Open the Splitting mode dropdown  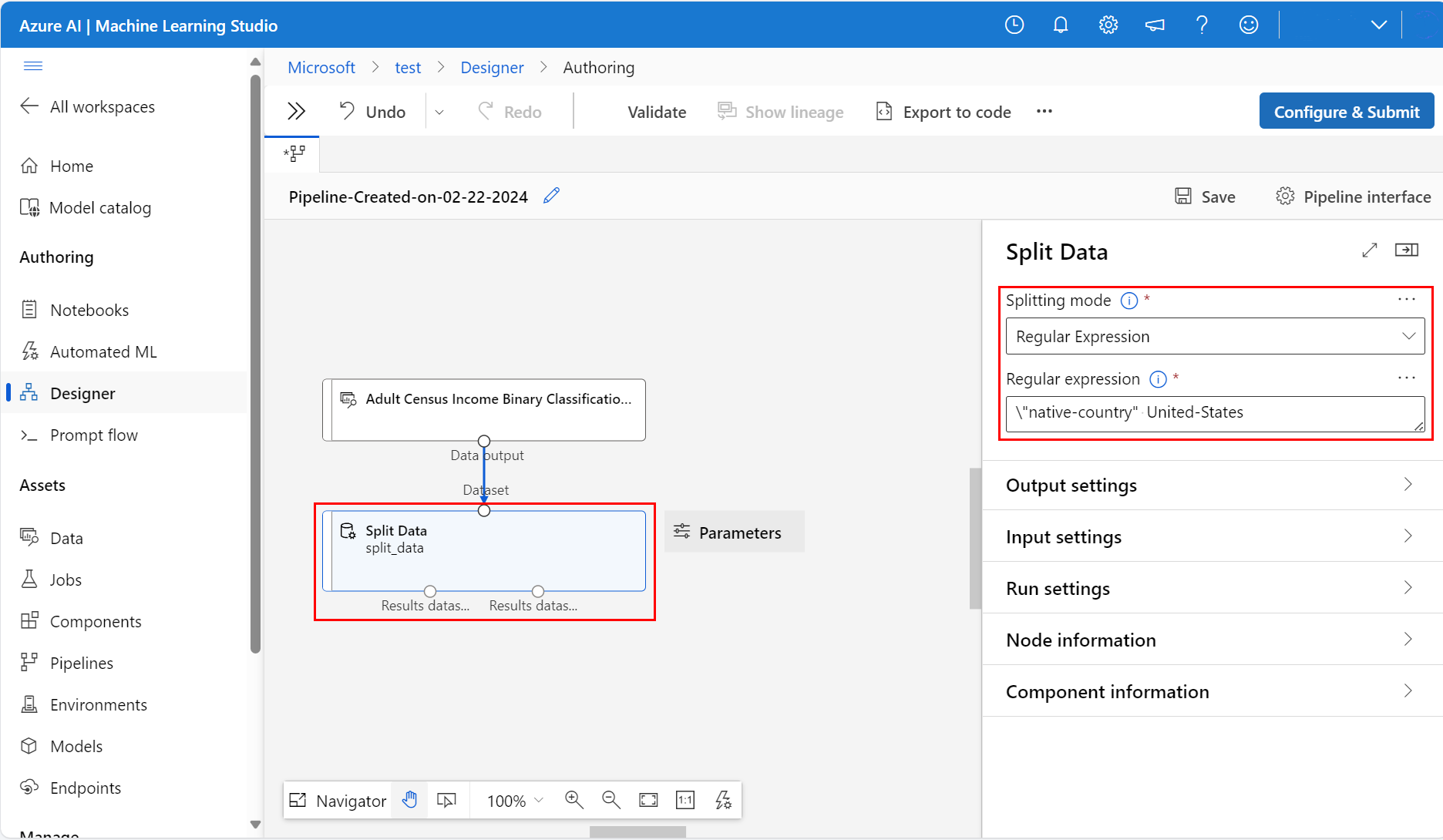click(x=1214, y=337)
